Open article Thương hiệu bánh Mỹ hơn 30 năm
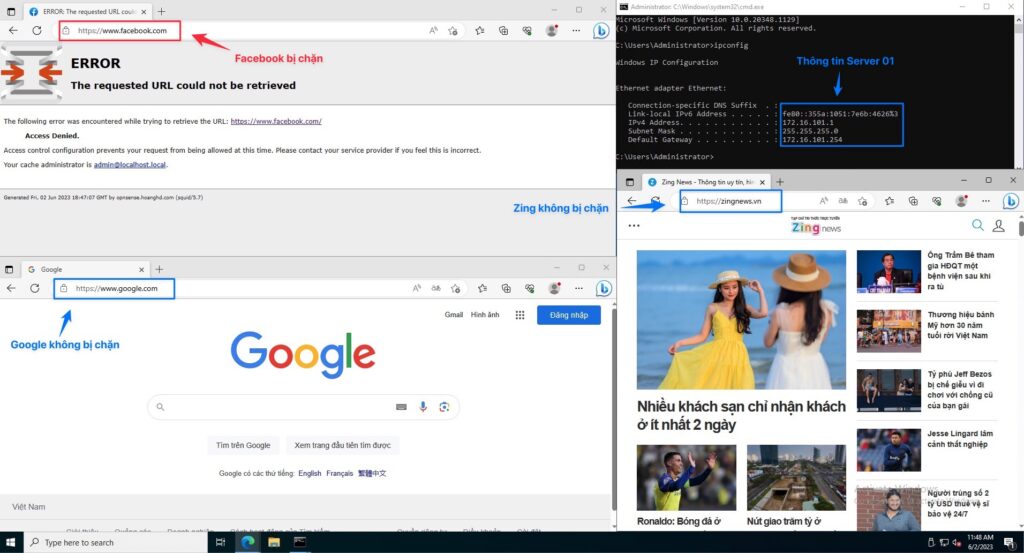 point(961,324)
